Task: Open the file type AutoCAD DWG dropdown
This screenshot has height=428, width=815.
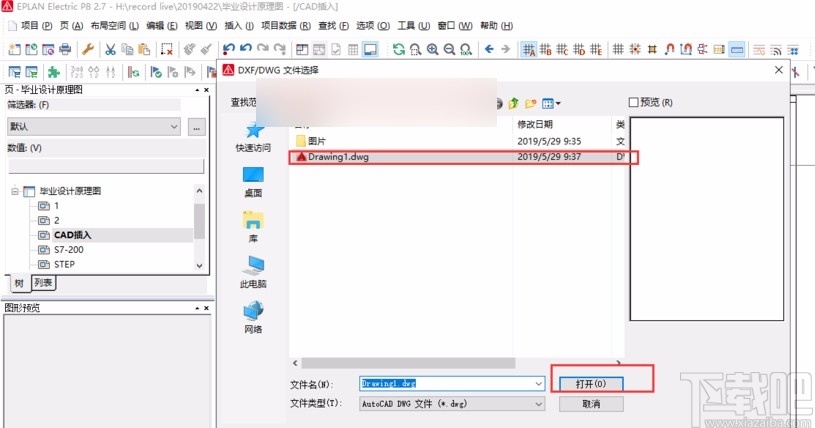Action: [x=538, y=404]
